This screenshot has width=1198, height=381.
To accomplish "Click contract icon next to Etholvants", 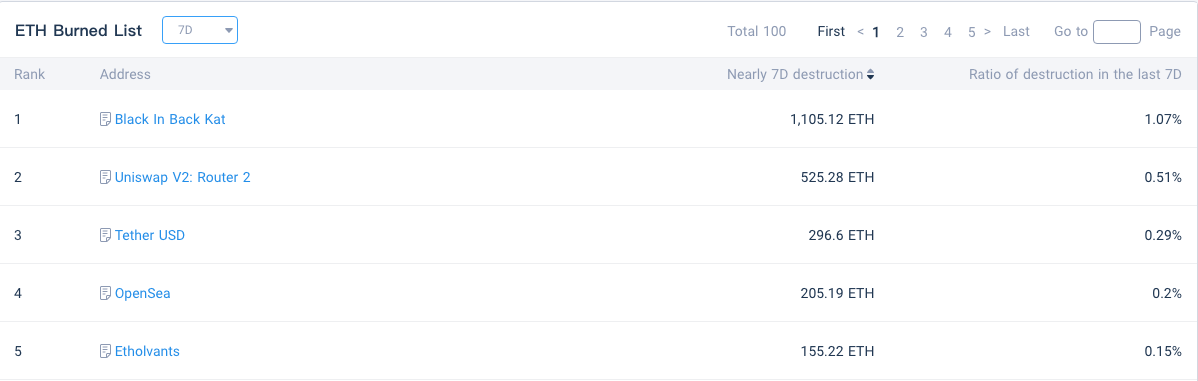I will (x=105, y=351).
